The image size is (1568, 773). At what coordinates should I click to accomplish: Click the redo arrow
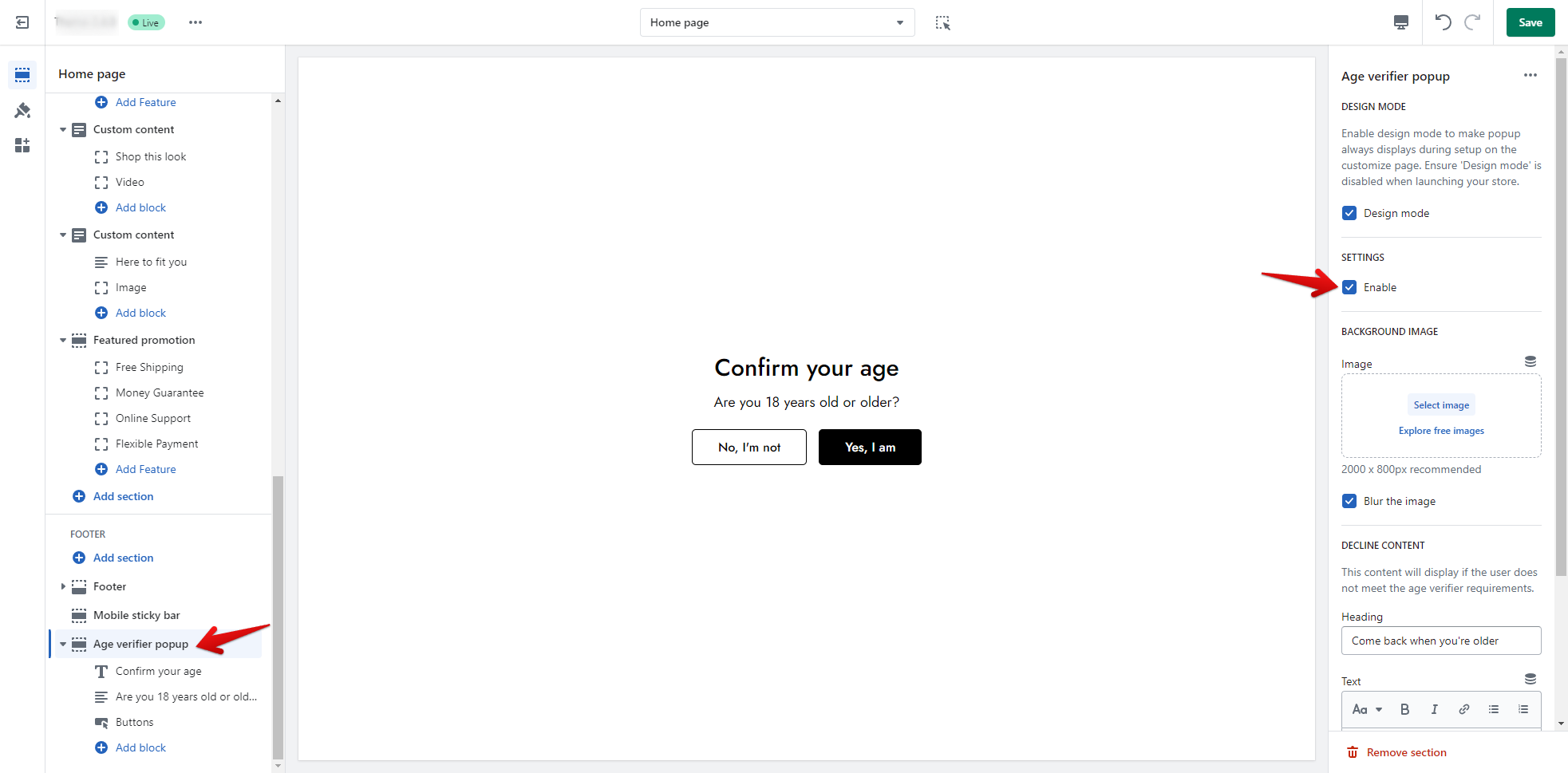point(1472,22)
